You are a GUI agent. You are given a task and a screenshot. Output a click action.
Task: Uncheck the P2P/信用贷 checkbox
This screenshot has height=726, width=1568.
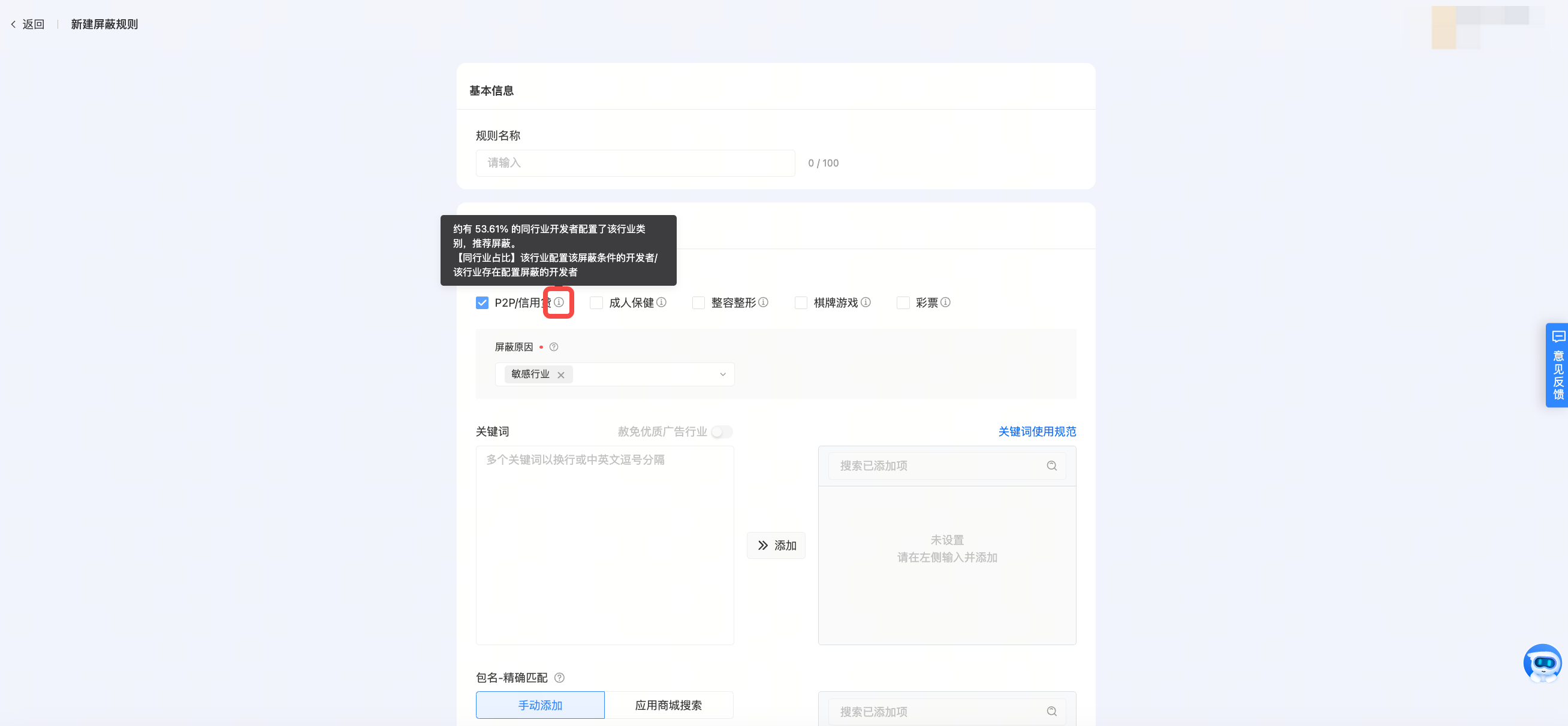(482, 302)
